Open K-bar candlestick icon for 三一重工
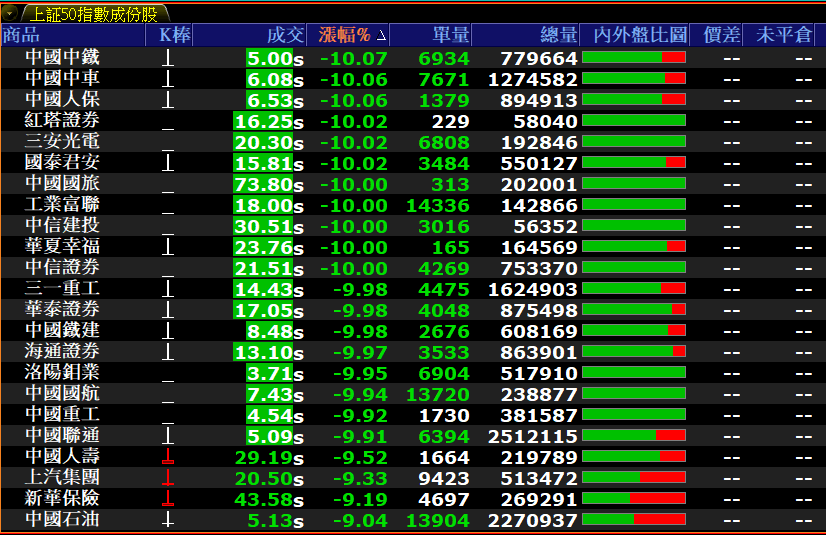This screenshot has width=826, height=535. 168,289
